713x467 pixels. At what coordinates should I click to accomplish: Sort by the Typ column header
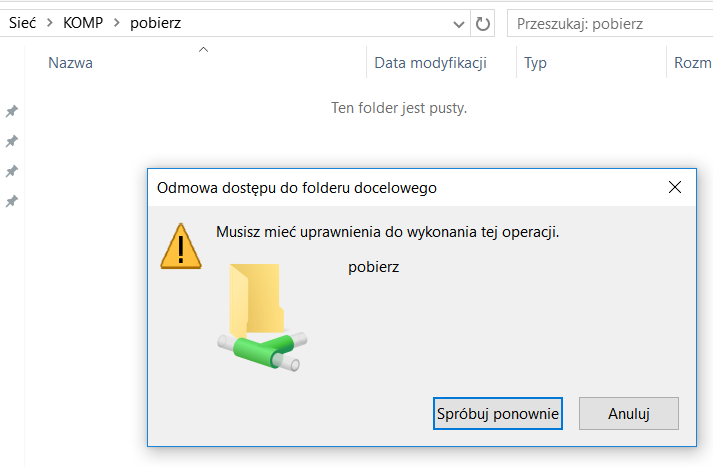coord(535,63)
